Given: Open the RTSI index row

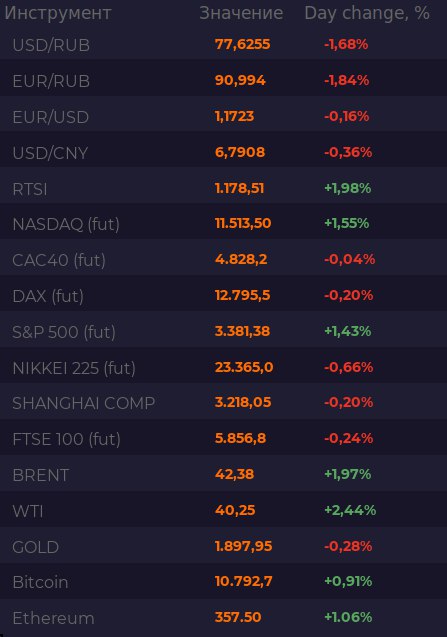Looking at the screenshot, I should (224, 189).
